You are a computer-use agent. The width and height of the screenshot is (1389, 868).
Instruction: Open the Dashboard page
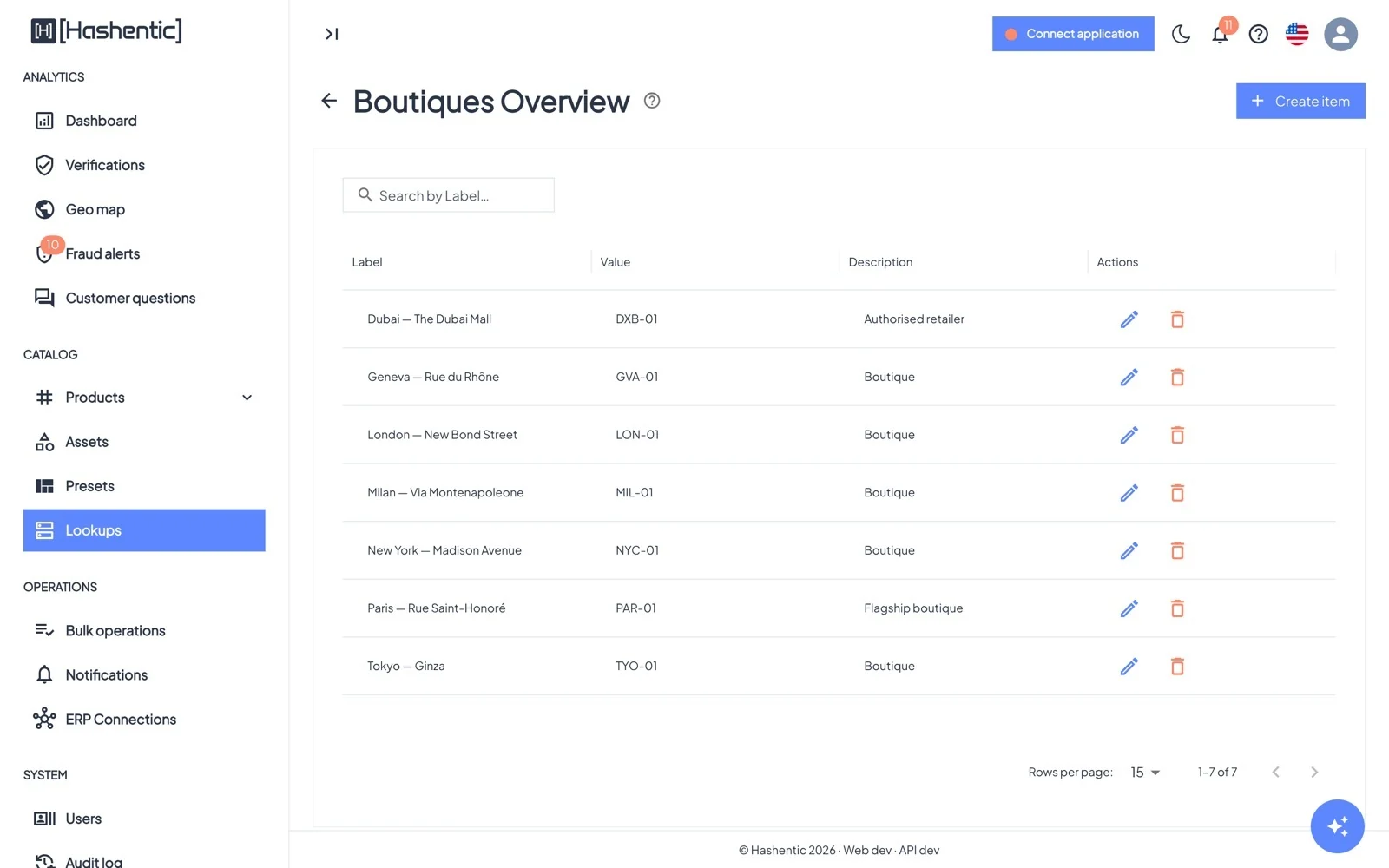144,121
